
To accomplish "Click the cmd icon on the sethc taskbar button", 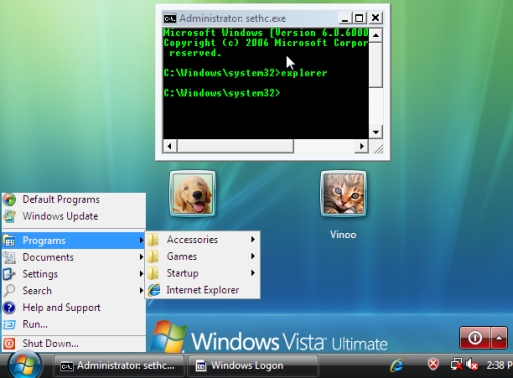I will 66,366.
